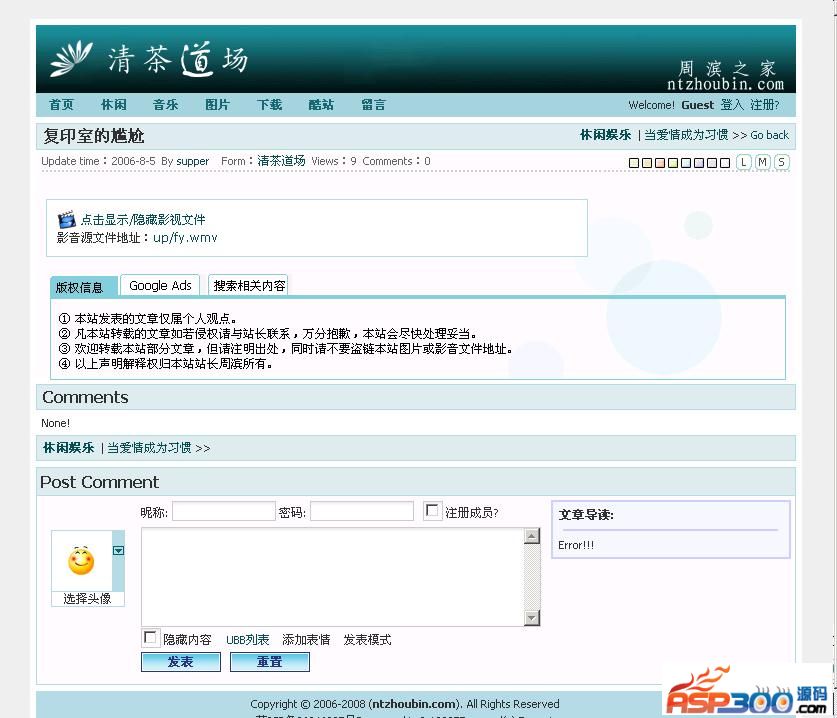This screenshot has height=718, width=837.
Task: Open 图片 in navigation bar
Action: (x=217, y=105)
